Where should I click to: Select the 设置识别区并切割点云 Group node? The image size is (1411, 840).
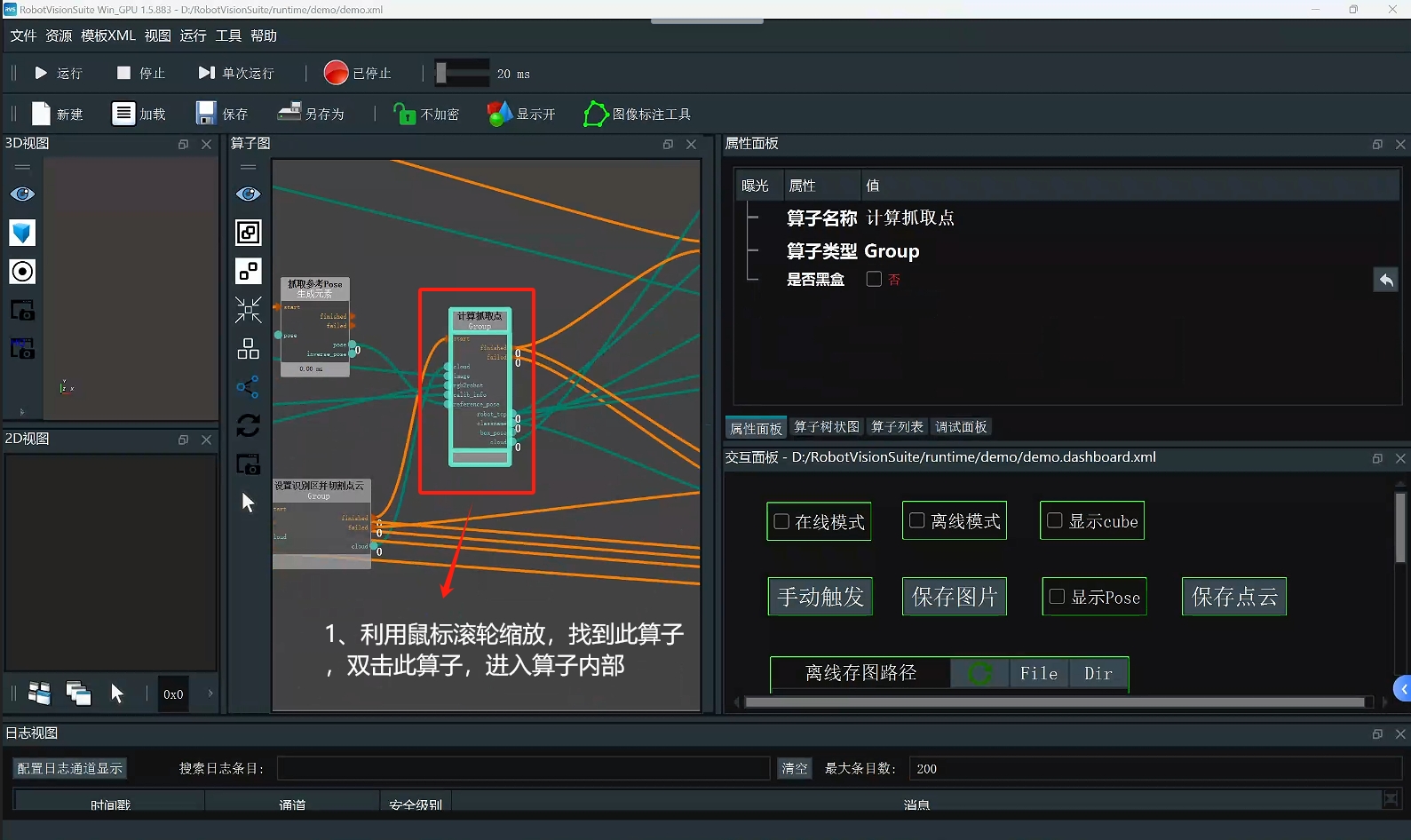(x=321, y=524)
